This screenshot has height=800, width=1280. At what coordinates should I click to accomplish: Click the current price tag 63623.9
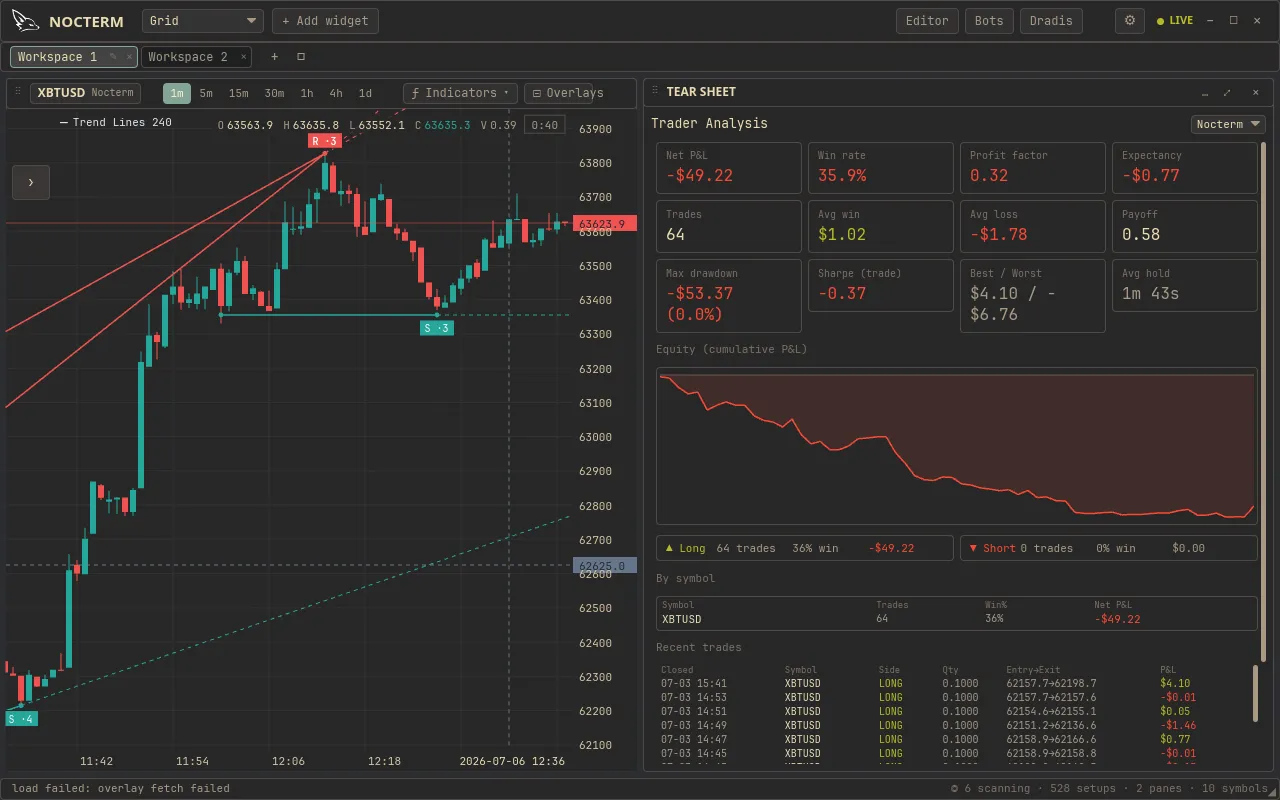point(603,224)
